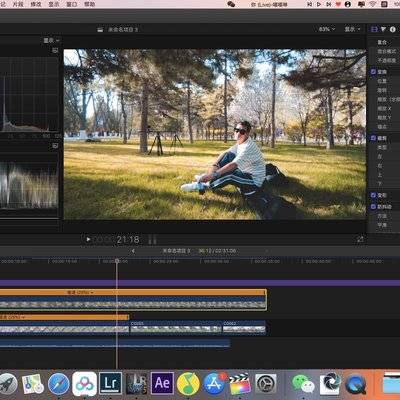400x400 pixels.
Task: Click the timeline playhead marker
Action: tap(117, 261)
